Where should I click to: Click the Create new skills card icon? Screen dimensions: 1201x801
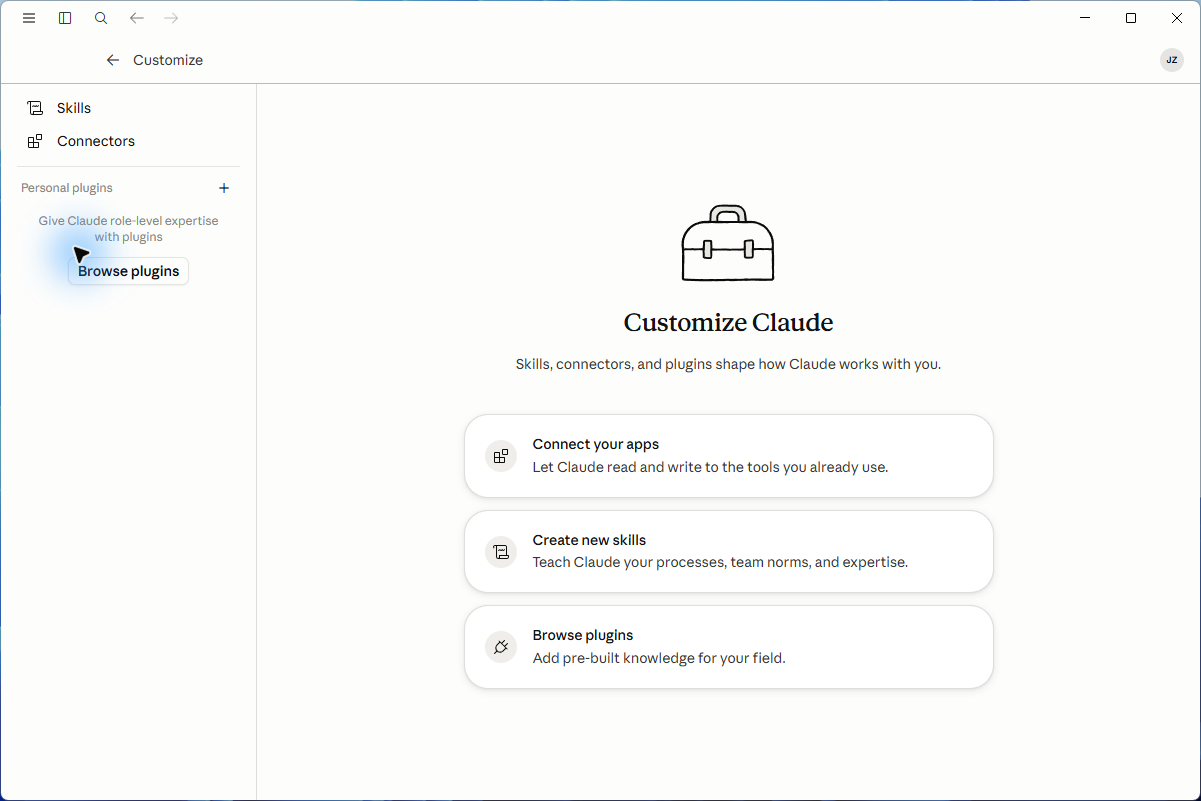(501, 552)
